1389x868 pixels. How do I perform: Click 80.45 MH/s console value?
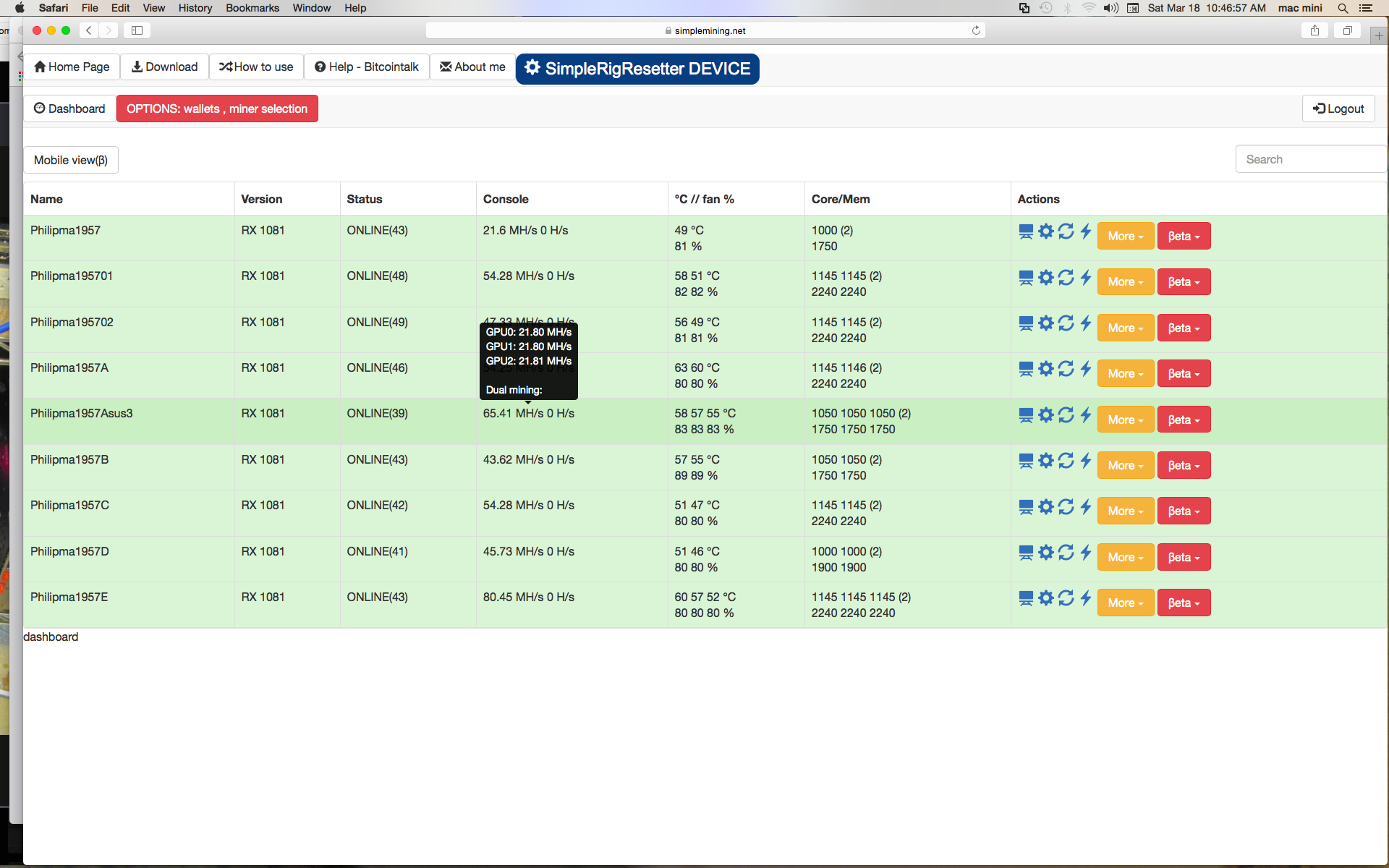pos(529,597)
